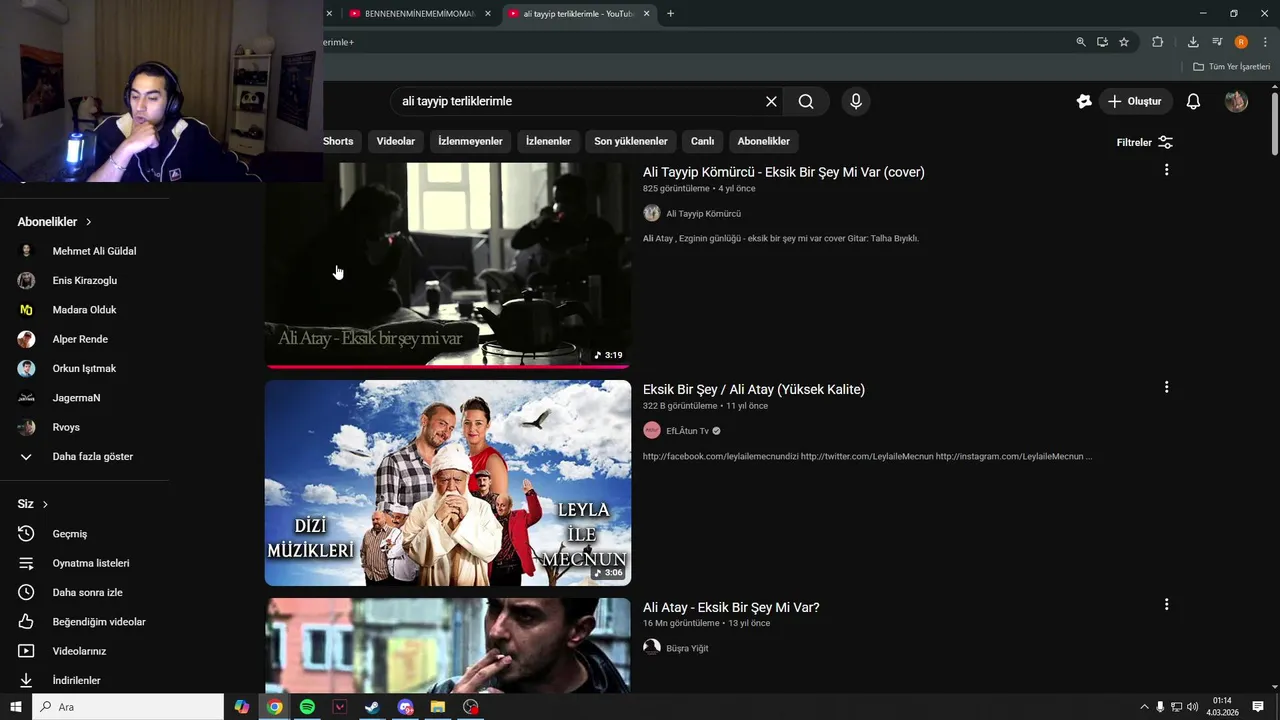This screenshot has width=1280, height=720.
Task: Select the İzlenenler filter chip
Action: pos(548,141)
